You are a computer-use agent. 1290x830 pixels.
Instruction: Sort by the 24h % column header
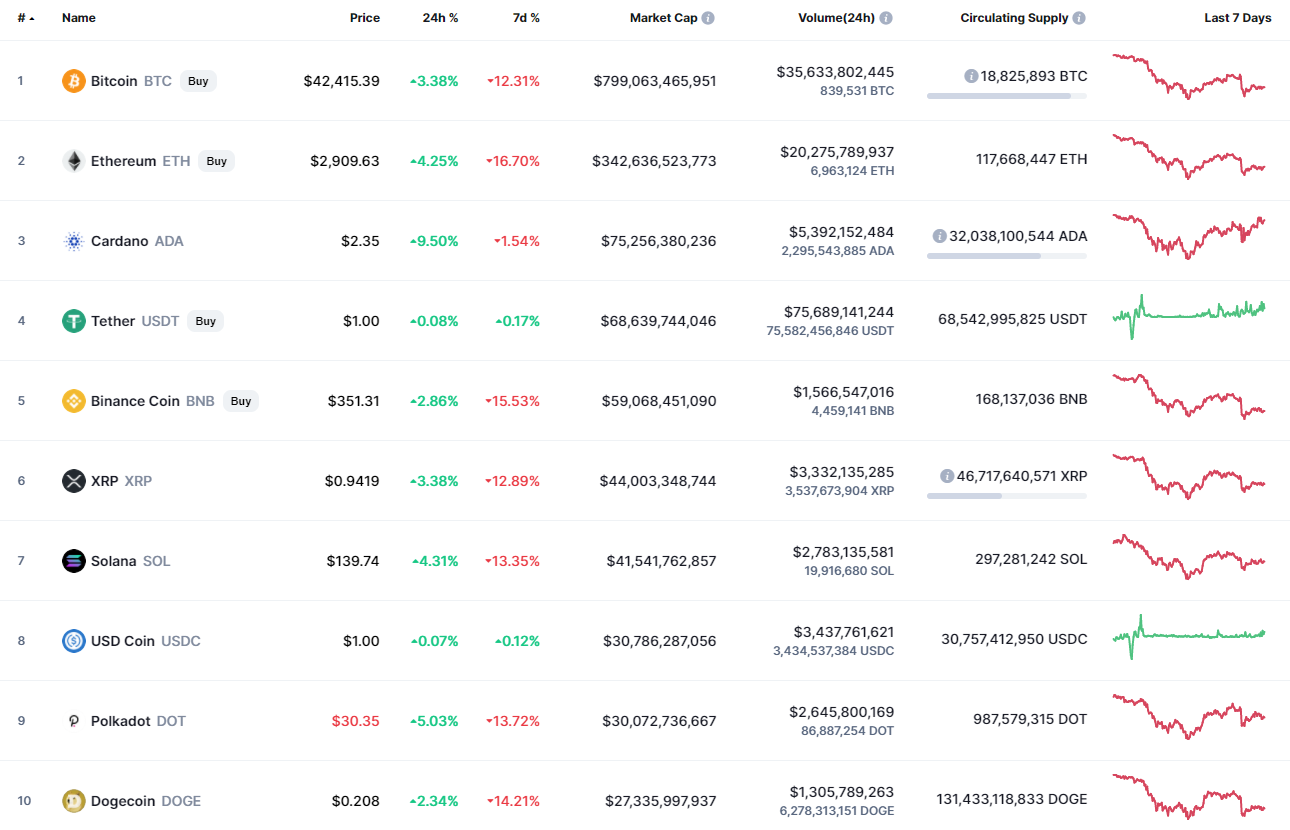[x=441, y=18]
